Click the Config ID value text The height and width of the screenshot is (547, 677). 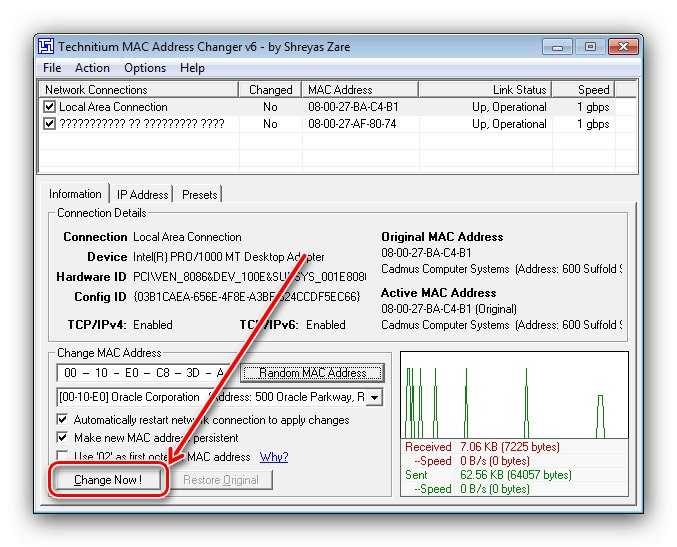pos(247,297)
